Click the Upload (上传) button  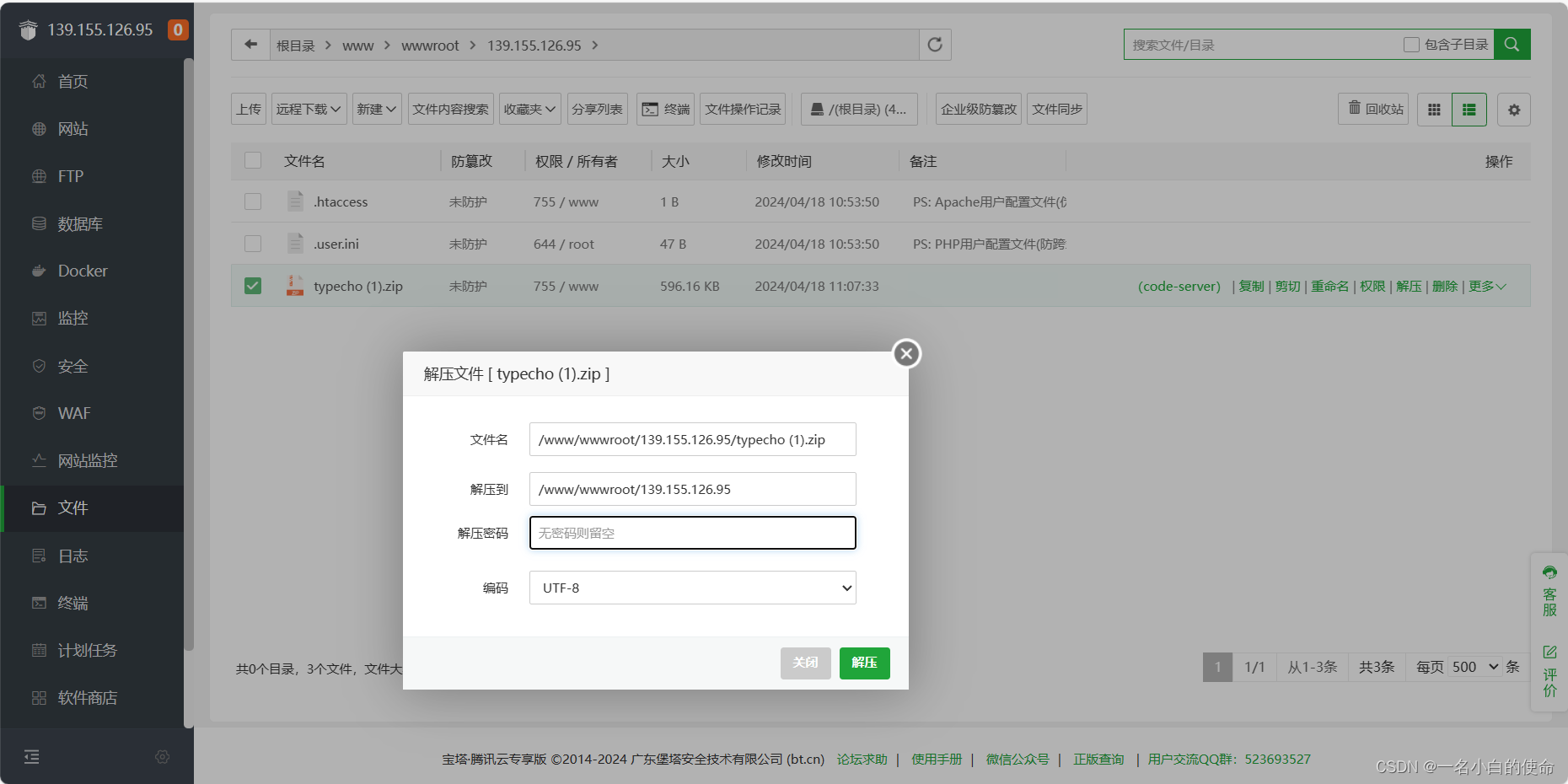[x=249, y=109]
